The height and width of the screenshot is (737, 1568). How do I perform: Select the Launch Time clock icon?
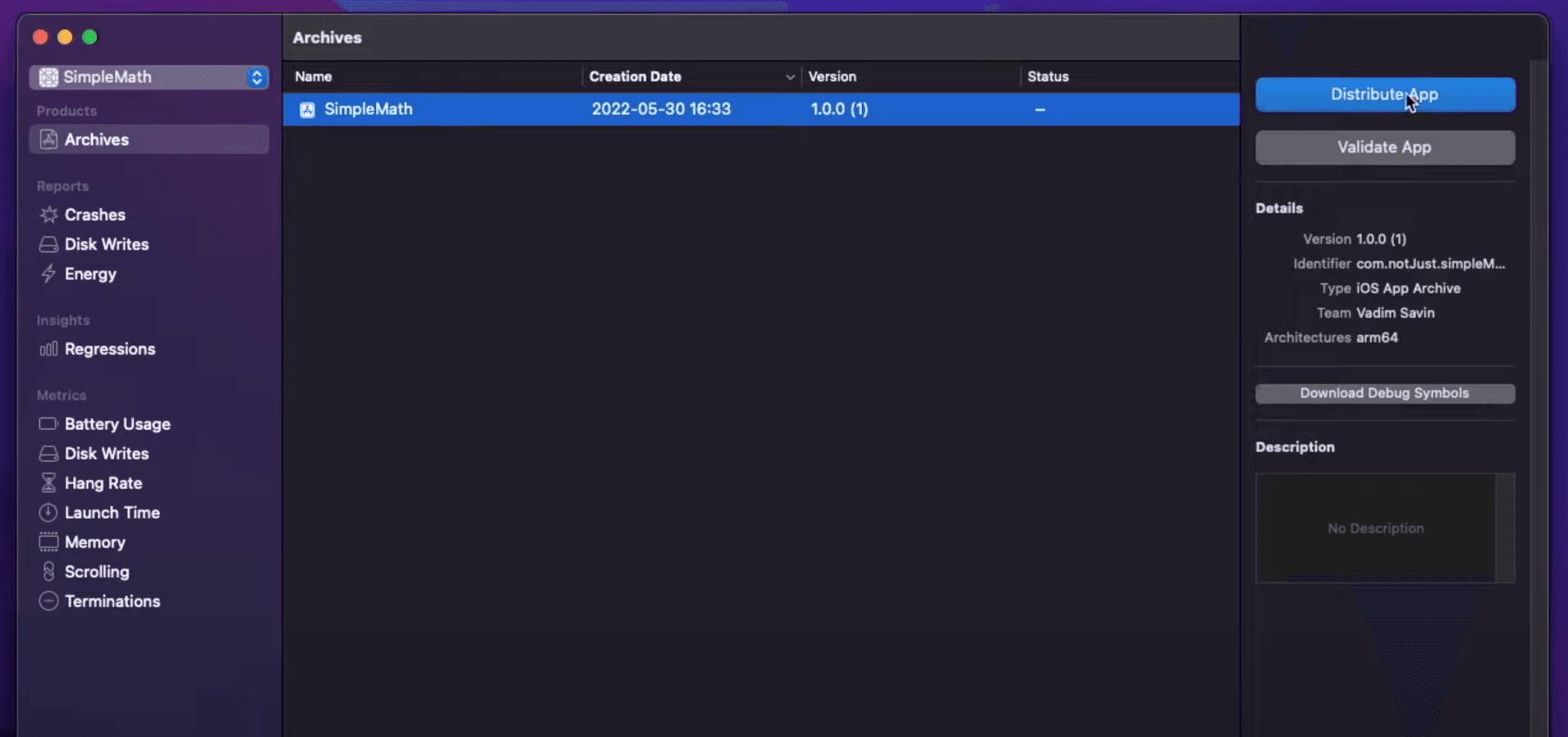tap(48, 513)
